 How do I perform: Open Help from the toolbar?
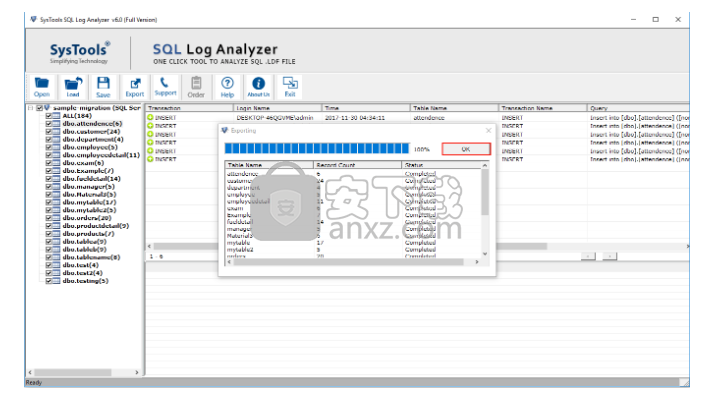tap(227, 86)
